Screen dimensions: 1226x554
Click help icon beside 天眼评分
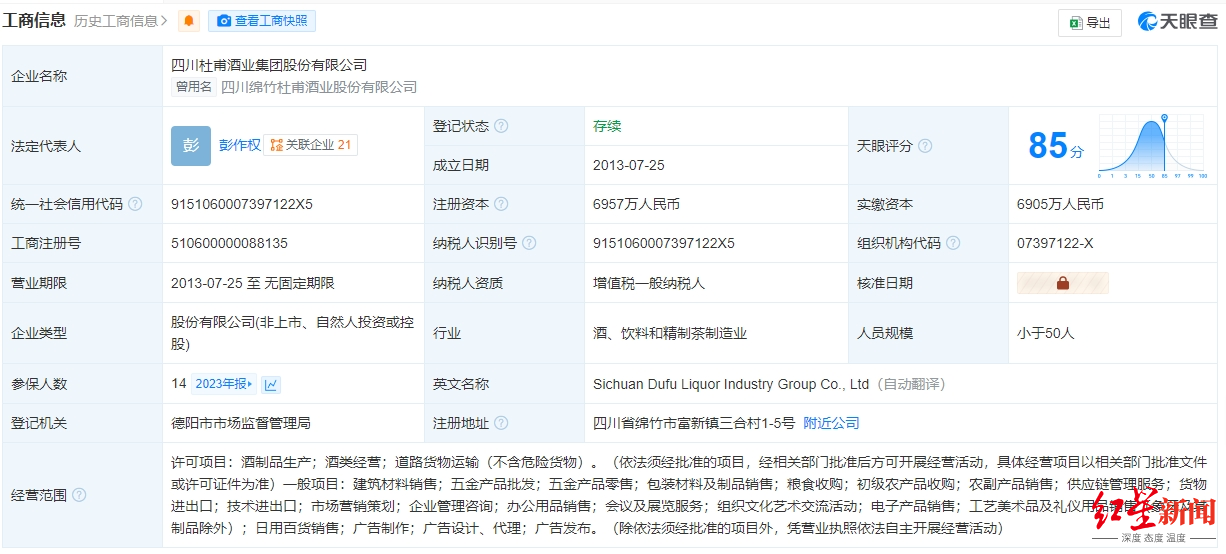[x=925, y=146]
